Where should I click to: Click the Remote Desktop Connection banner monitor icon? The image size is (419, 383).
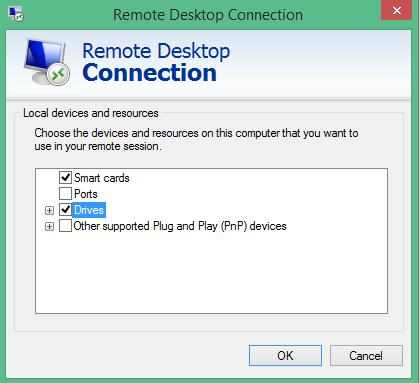pos(47,62)
